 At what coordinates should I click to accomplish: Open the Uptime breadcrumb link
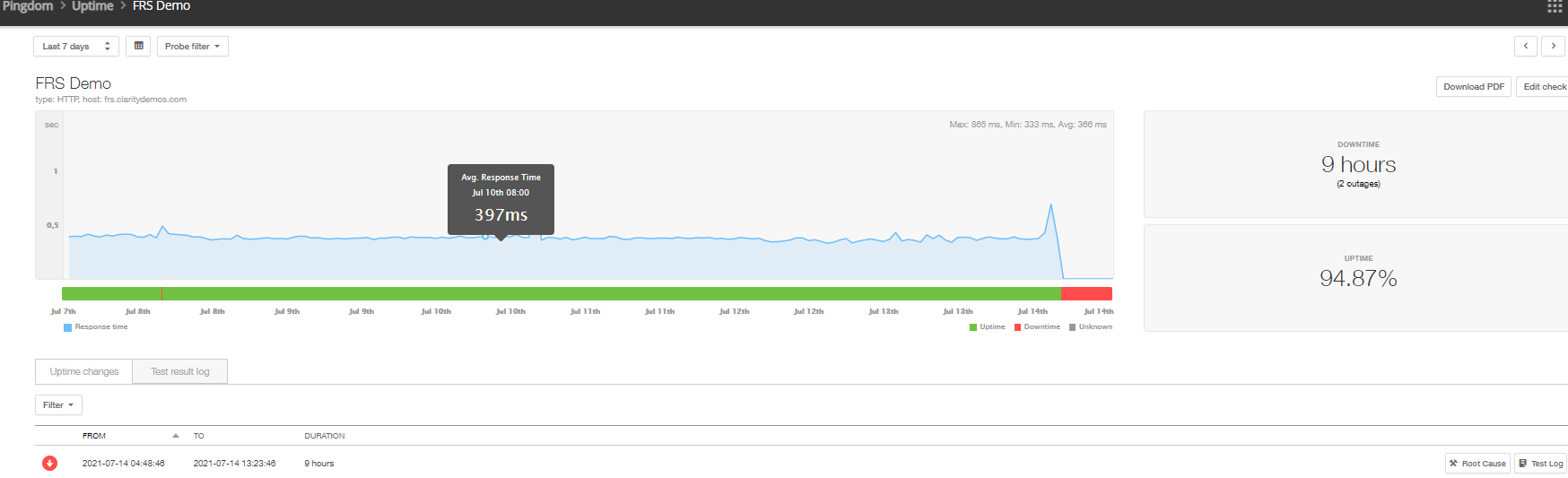click(x=92, y=6)
